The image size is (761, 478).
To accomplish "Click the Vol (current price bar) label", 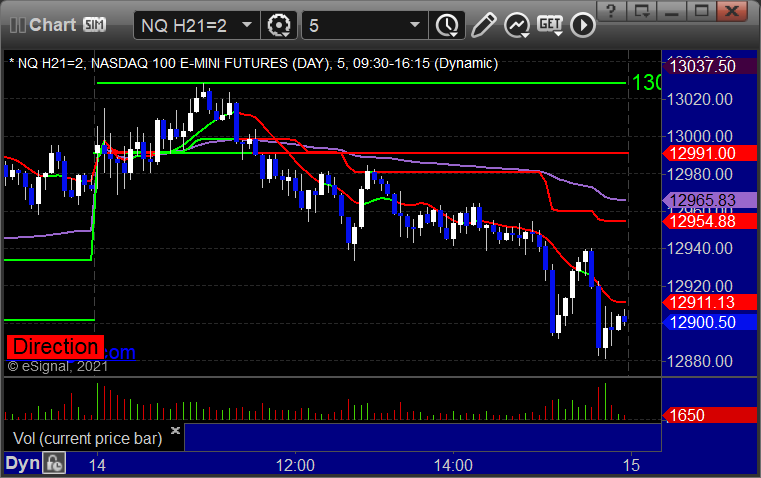I will coord(87,438).
